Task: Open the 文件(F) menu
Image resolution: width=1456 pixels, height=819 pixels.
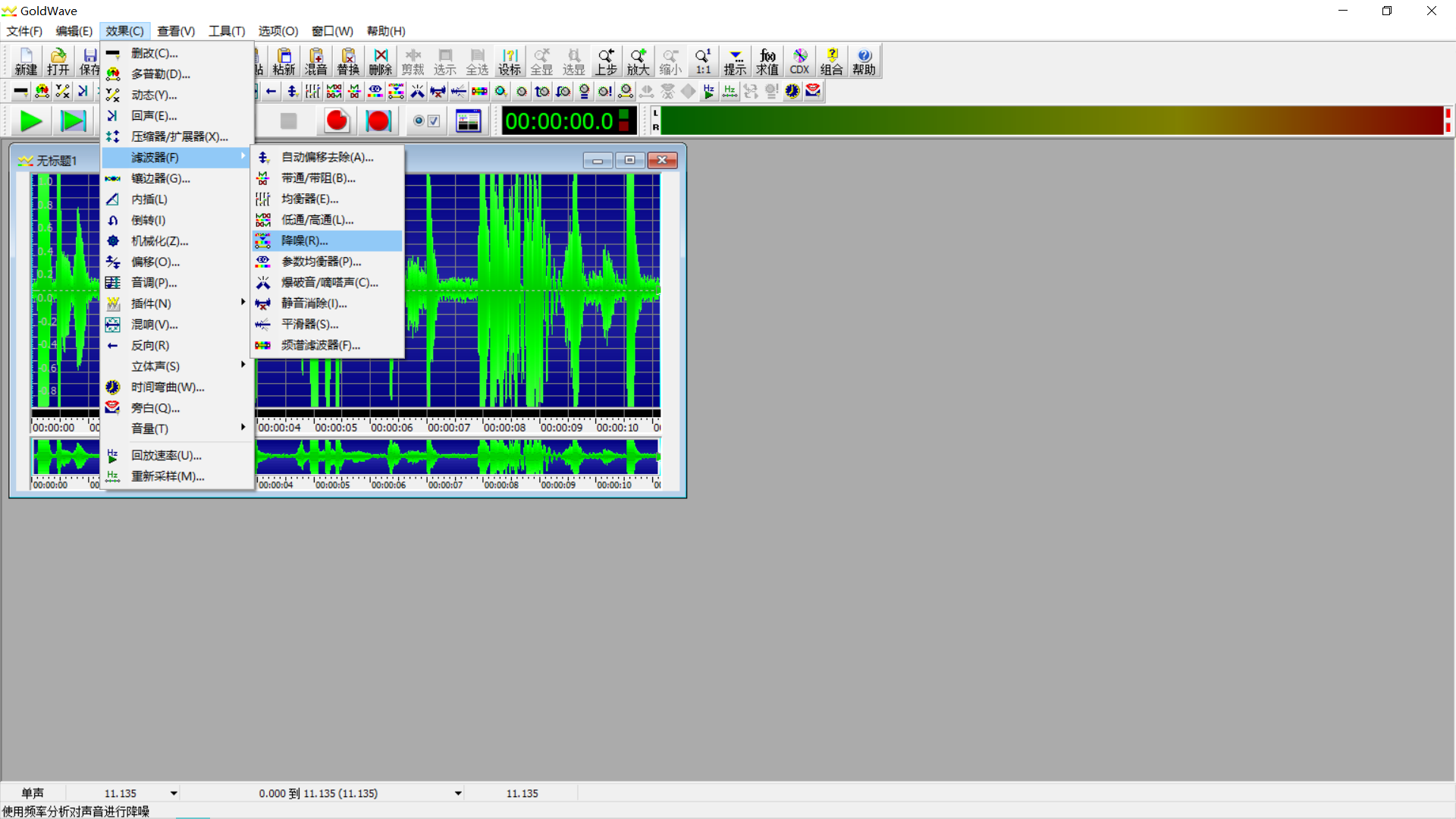Action: (x=24, y=31)
